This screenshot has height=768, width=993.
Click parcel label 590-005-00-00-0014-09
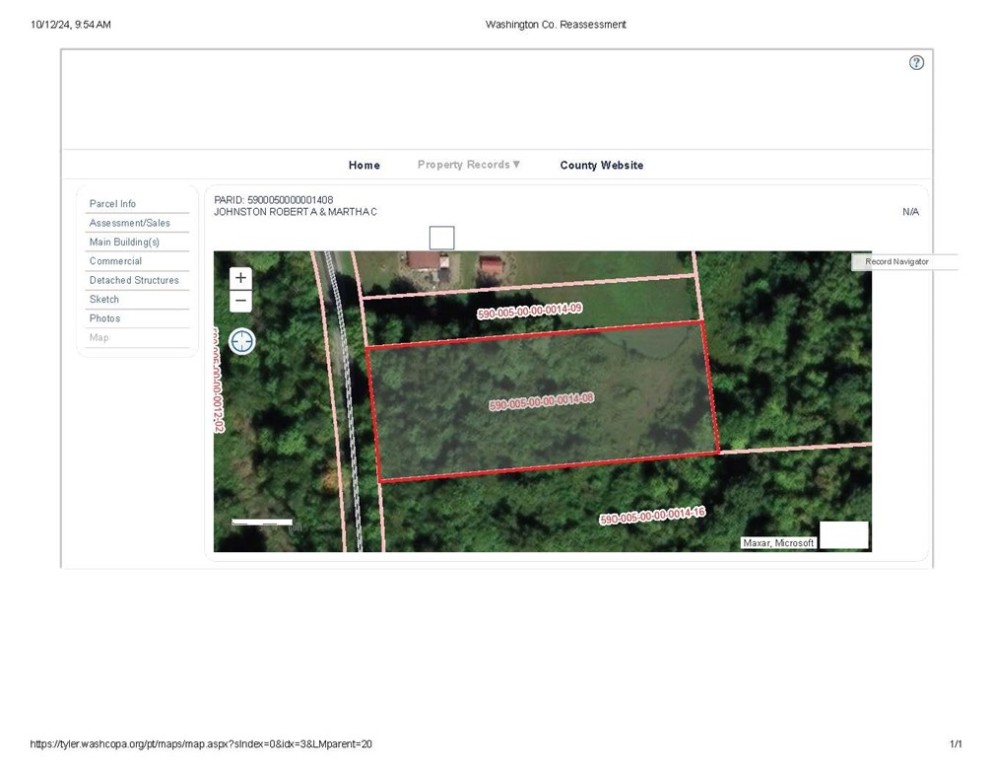click(529, 312)
